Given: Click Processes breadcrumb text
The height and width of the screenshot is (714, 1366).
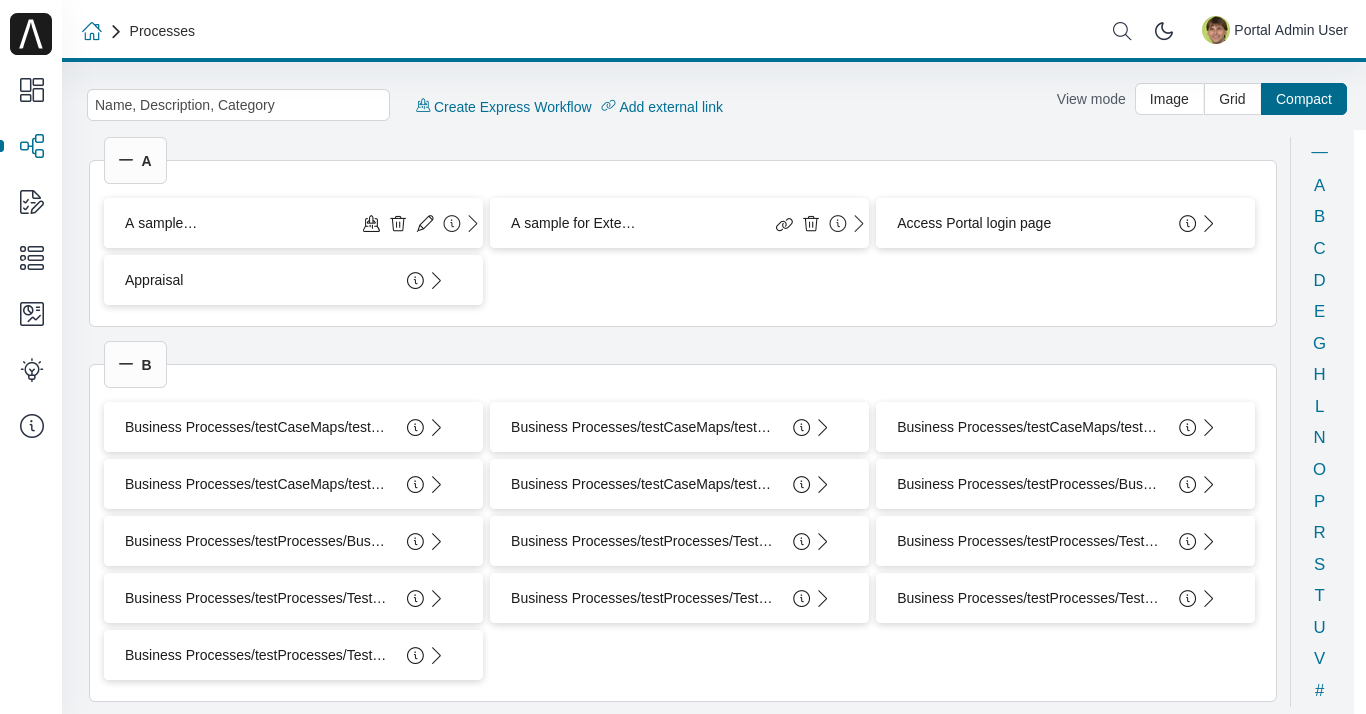Looking at the screenshot, I should click(x=162, y=31).
